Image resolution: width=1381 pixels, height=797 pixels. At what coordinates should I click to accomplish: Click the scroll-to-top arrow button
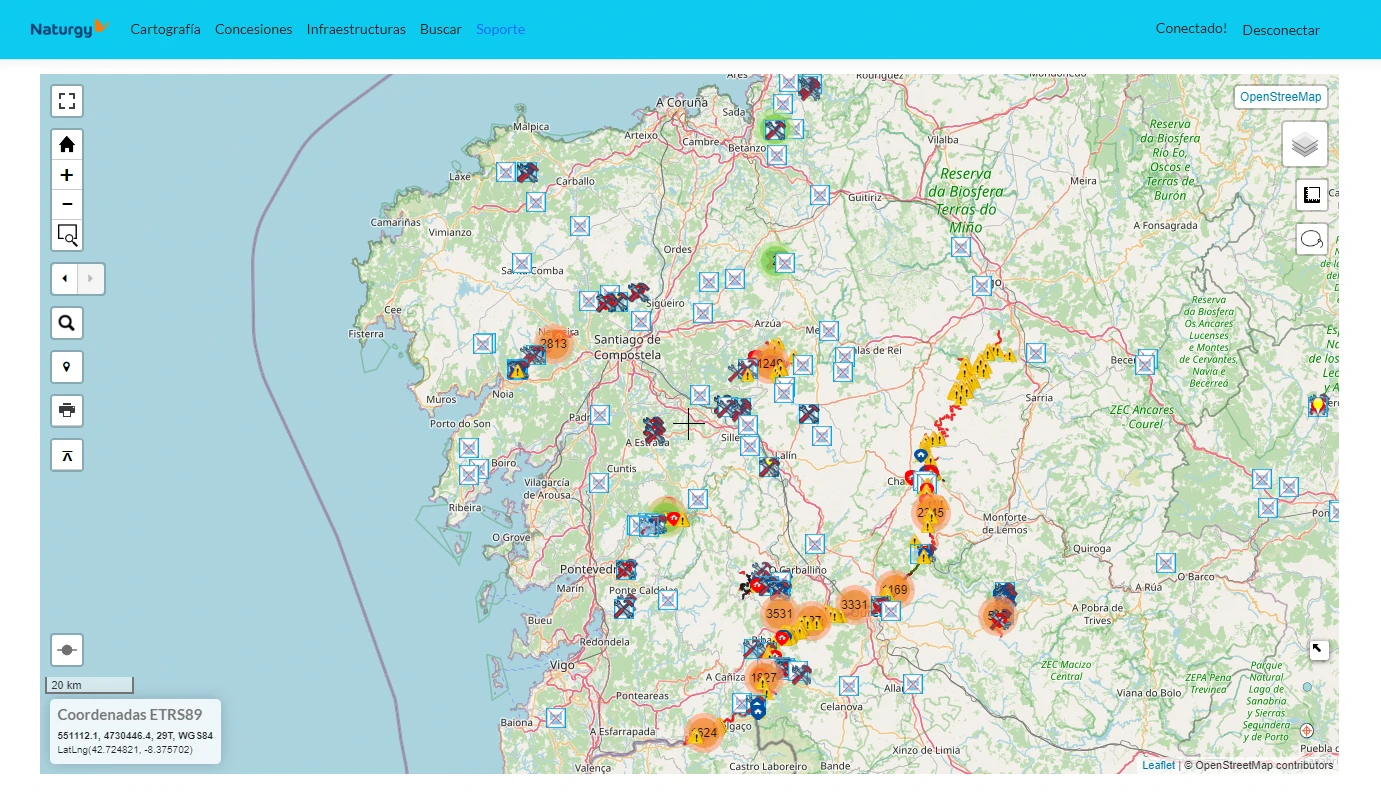[x=67, y=455]
